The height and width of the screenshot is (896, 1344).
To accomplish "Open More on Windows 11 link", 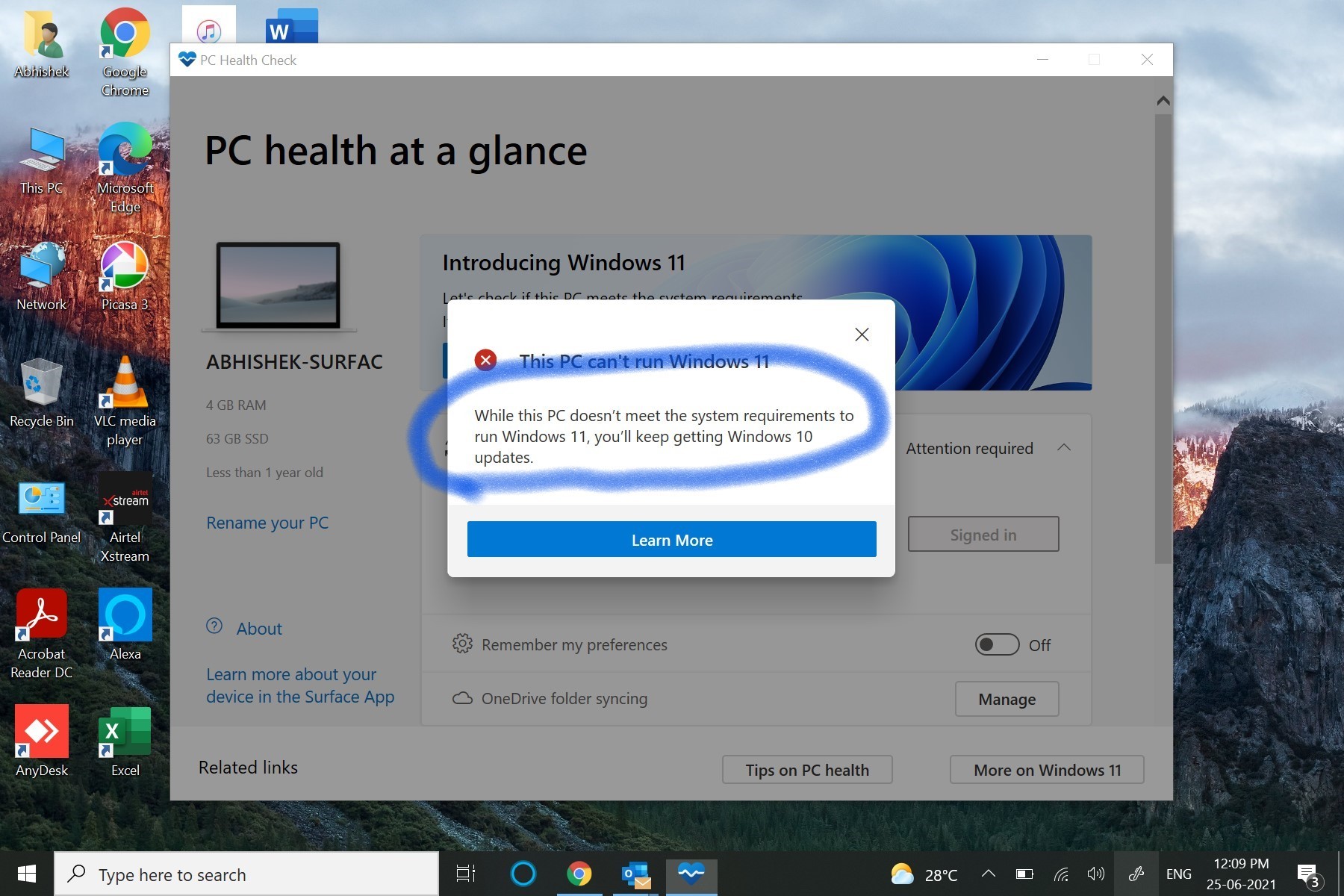I will tap(1047, 770).
